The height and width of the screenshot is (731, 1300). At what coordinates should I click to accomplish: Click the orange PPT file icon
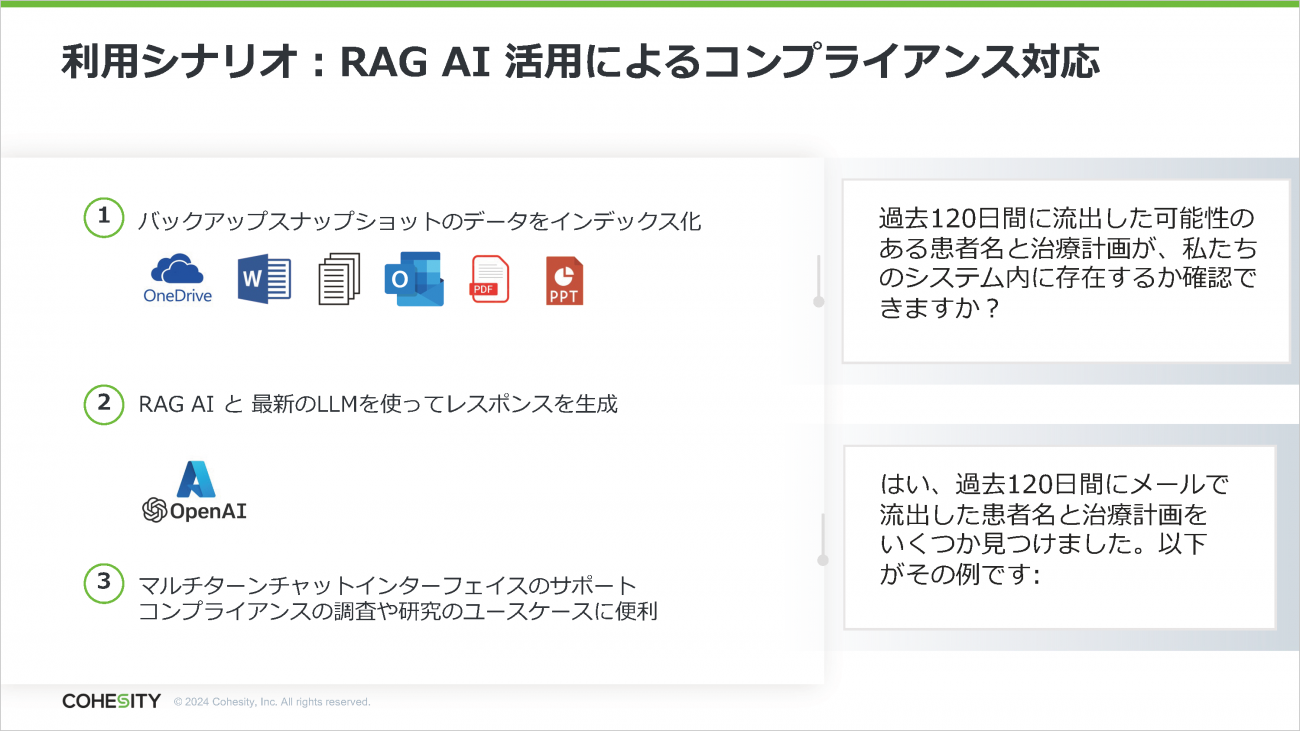pyautogui.click(x=564, y=281)
